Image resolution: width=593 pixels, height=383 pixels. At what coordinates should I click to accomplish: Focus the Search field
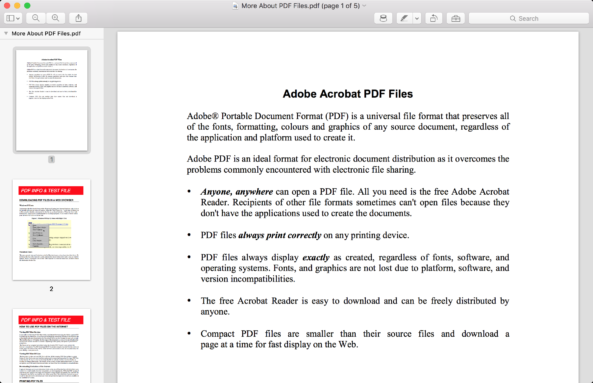click(x=529, y=18)
